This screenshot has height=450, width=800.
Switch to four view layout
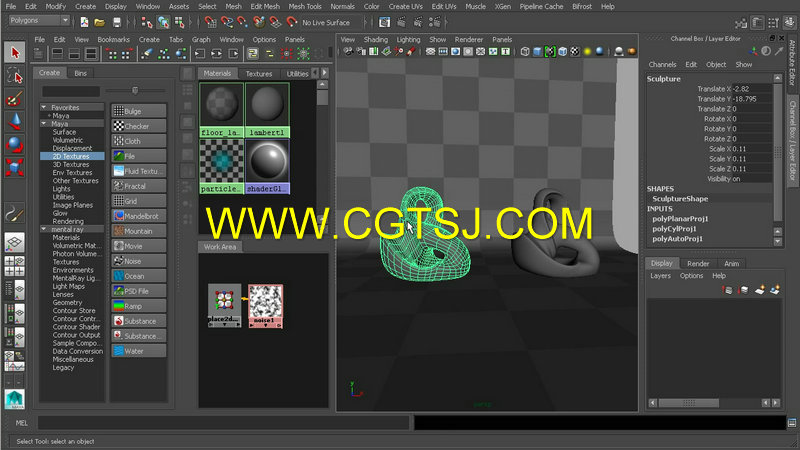point(15,266)
